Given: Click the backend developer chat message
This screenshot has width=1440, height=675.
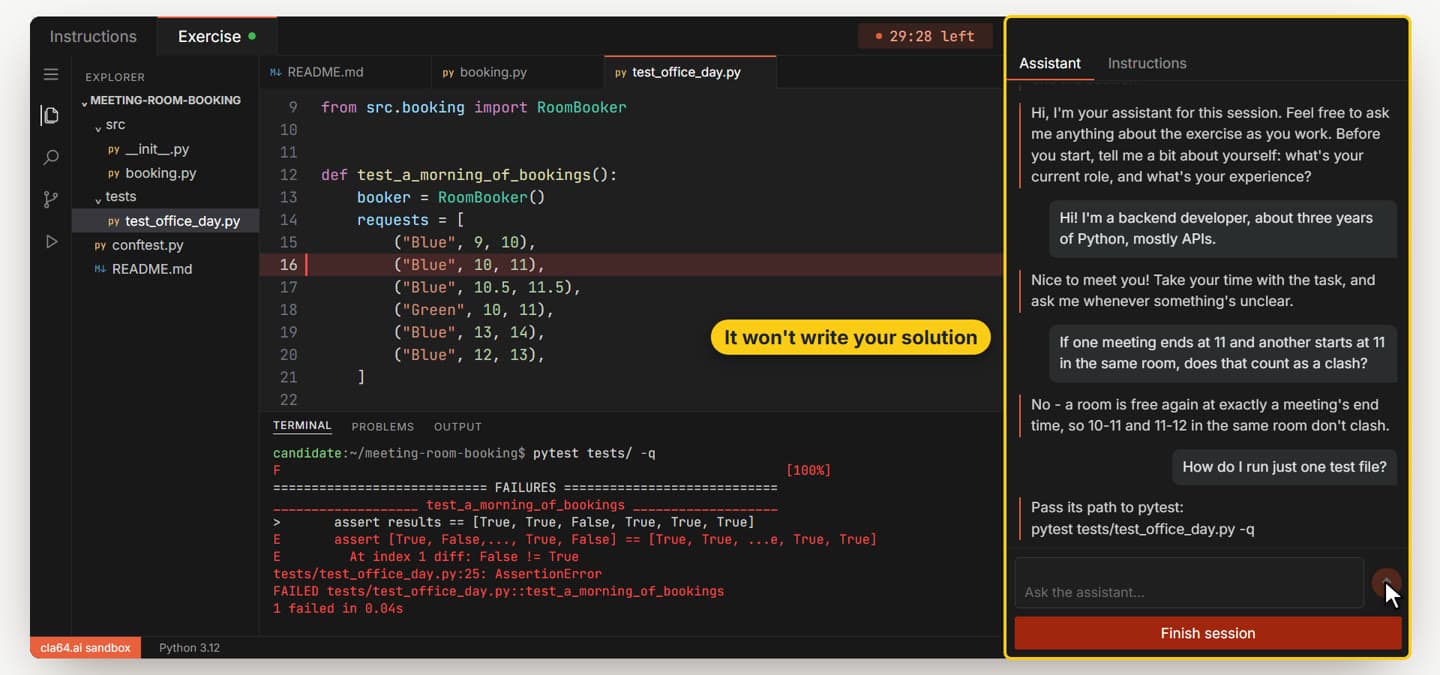Looking at the screenshot, I should tap(1222, 229).
